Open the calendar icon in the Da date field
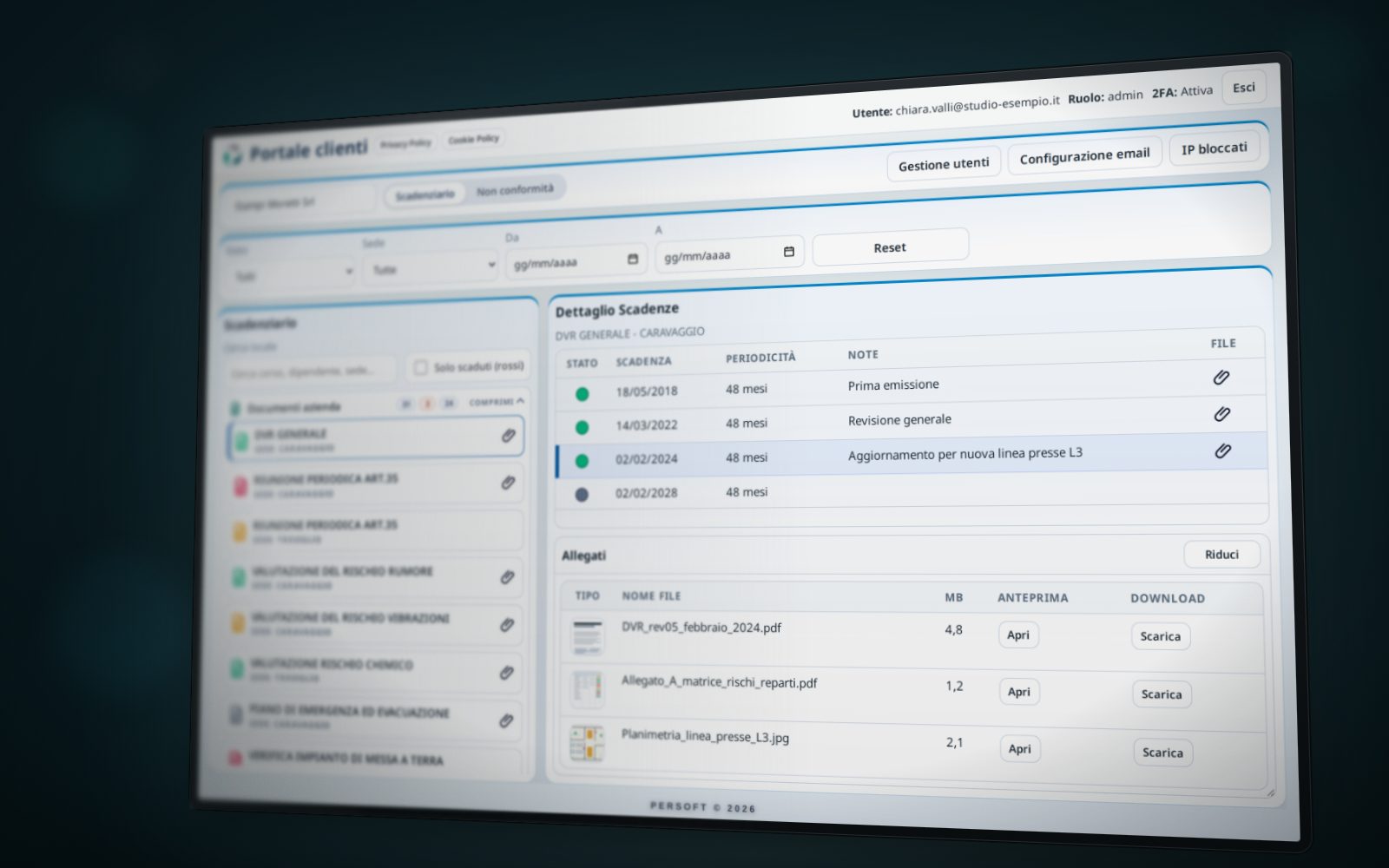1389x868 pixels. (633, 259)
